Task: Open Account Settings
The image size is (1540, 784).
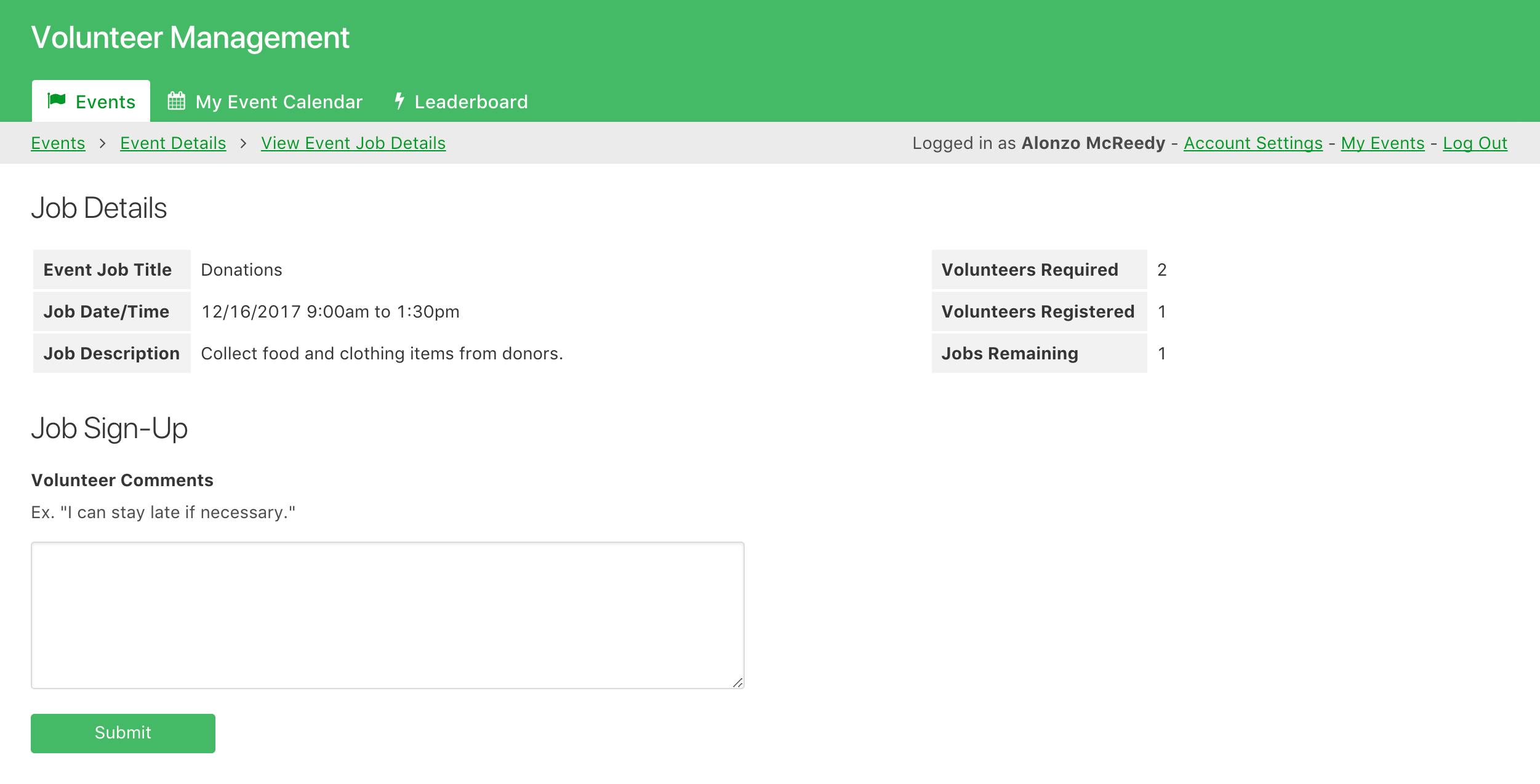Action: 1252,142
